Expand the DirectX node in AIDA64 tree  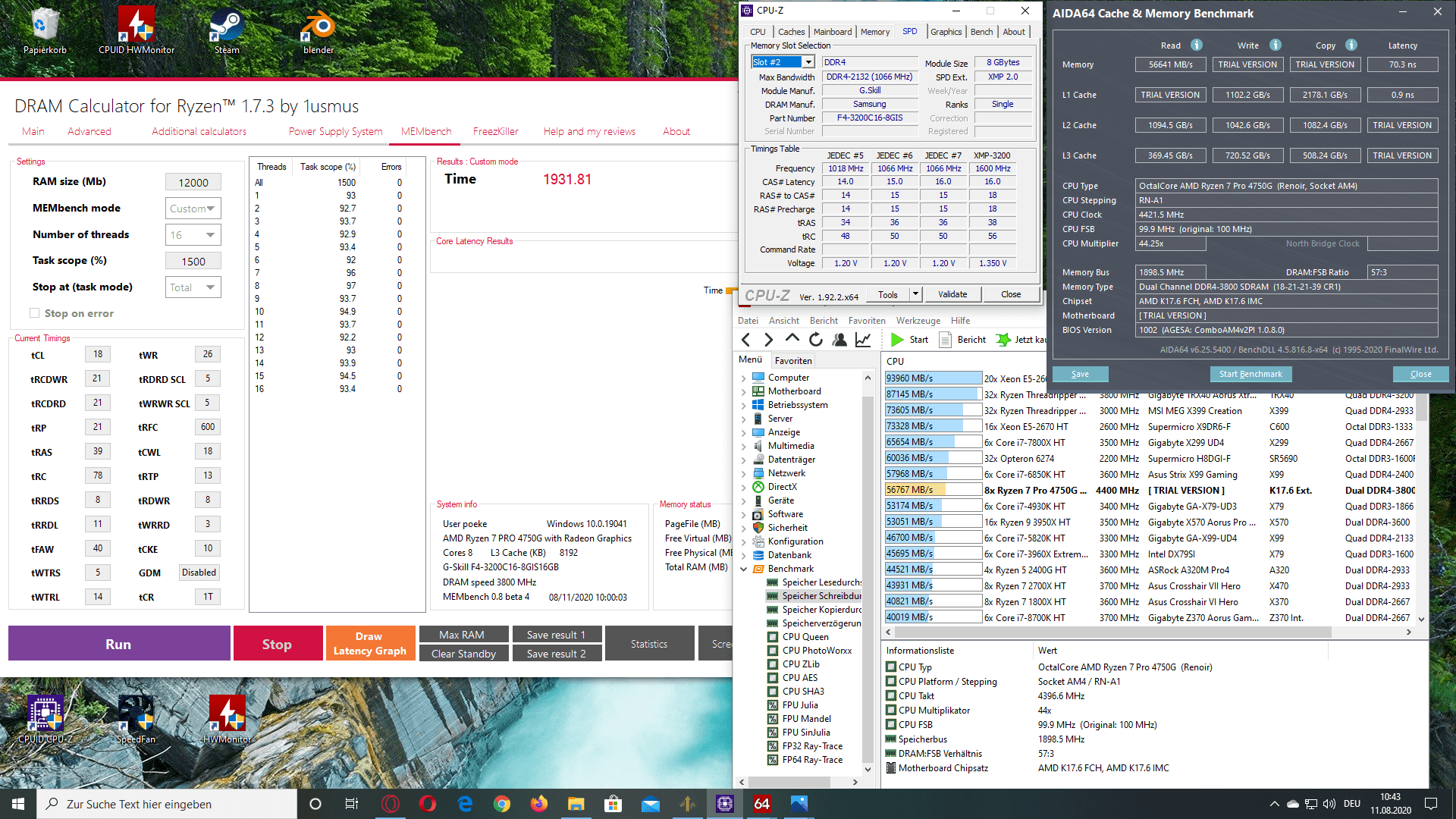tap(743, 487)
